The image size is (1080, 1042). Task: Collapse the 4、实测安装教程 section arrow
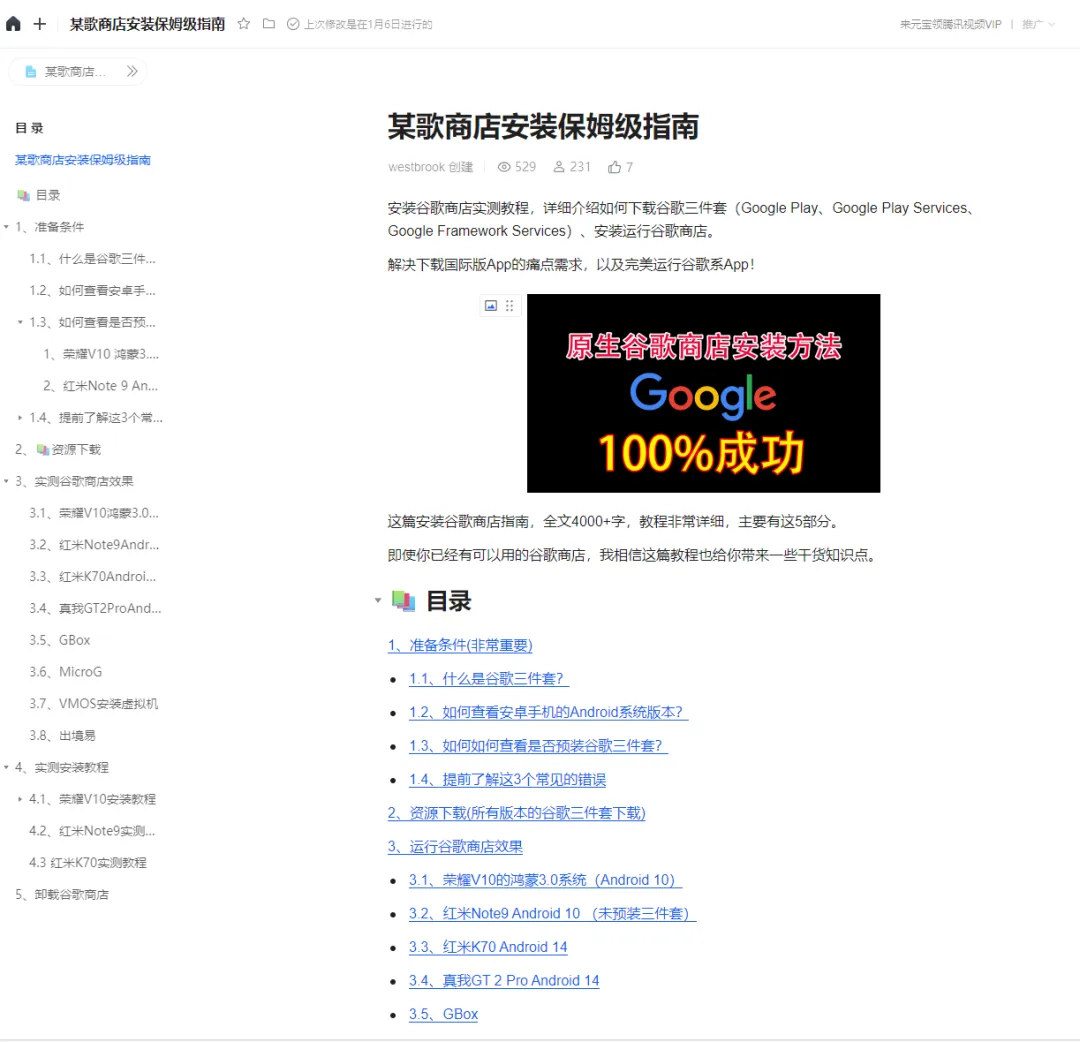[6, 767]
